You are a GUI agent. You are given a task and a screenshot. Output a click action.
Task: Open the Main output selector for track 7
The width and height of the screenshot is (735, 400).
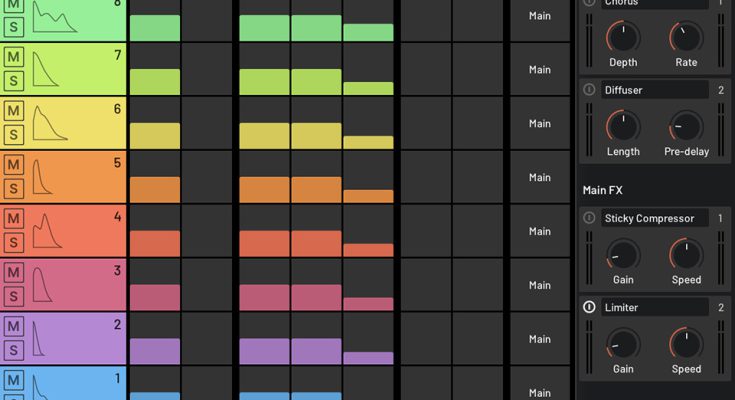(x=540, y=70)
